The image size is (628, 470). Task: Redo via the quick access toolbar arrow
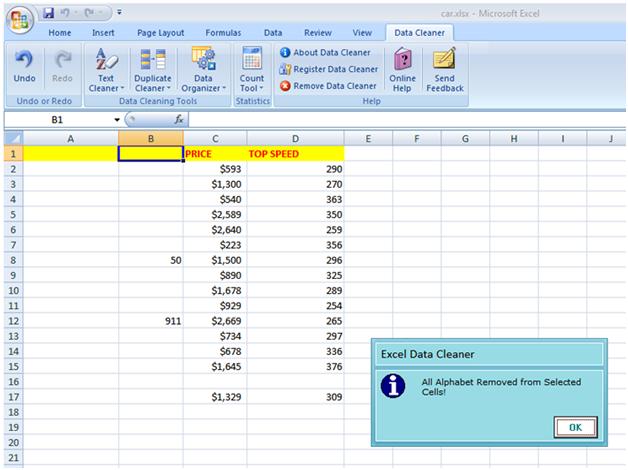point(89,13)
